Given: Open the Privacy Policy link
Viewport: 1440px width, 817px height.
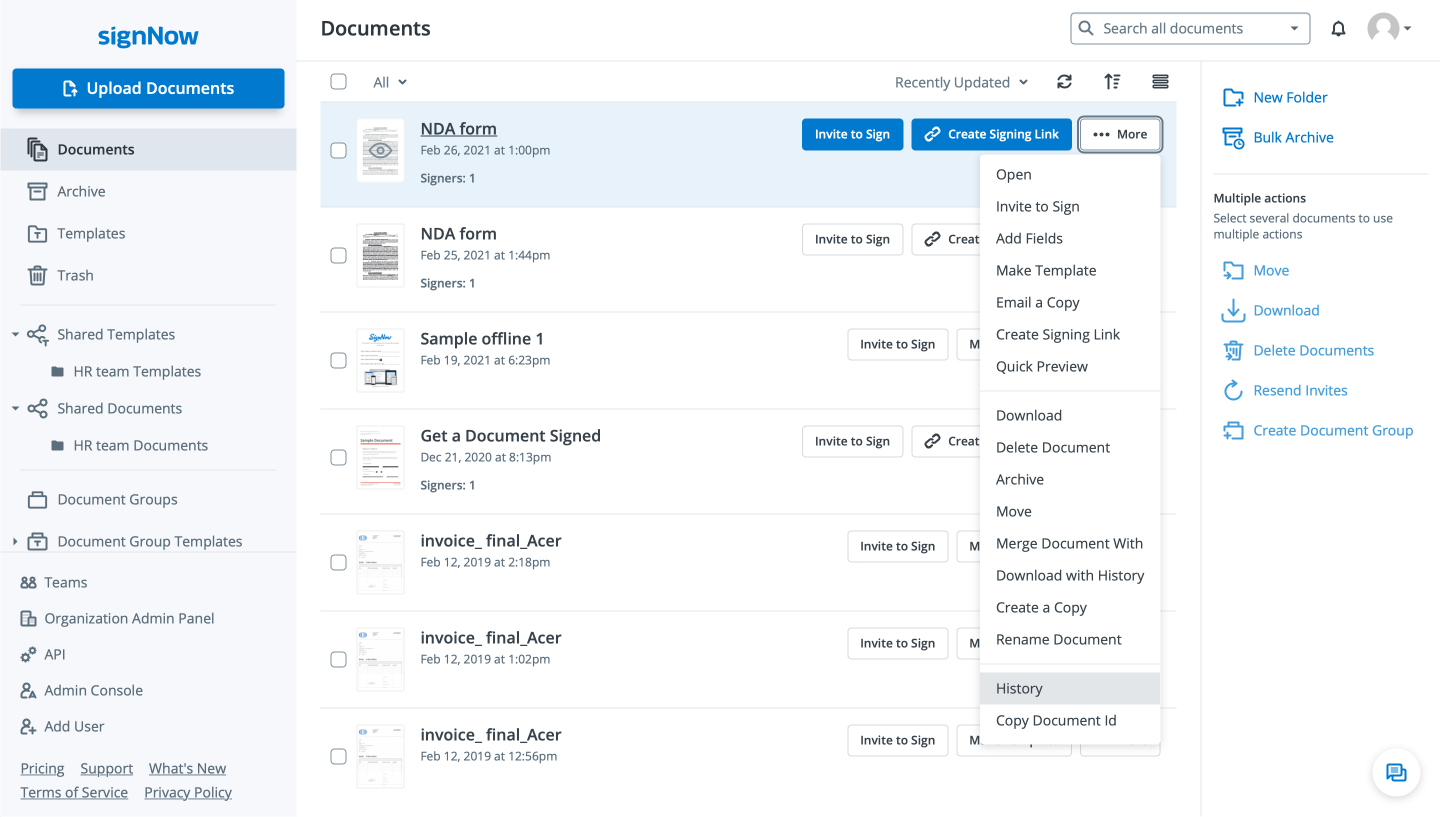Looking at the screenshot, I should (x=188, y=792).
